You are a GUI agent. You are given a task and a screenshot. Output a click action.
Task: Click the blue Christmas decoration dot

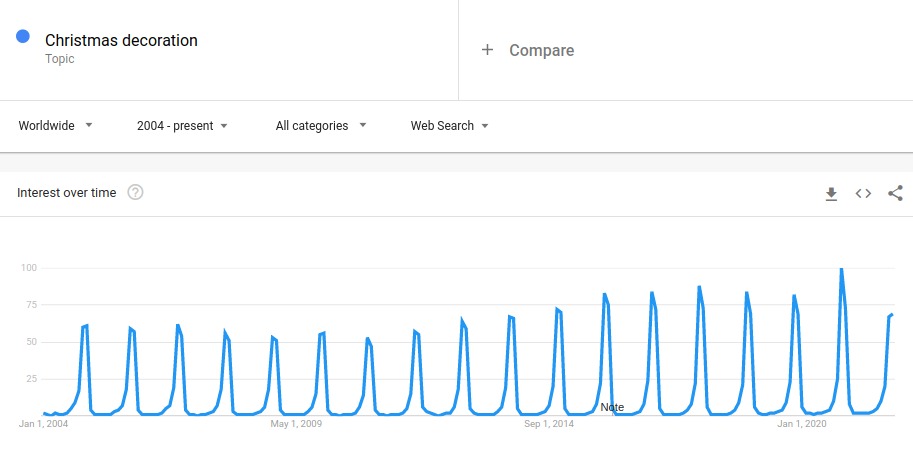tap(23, 37)
